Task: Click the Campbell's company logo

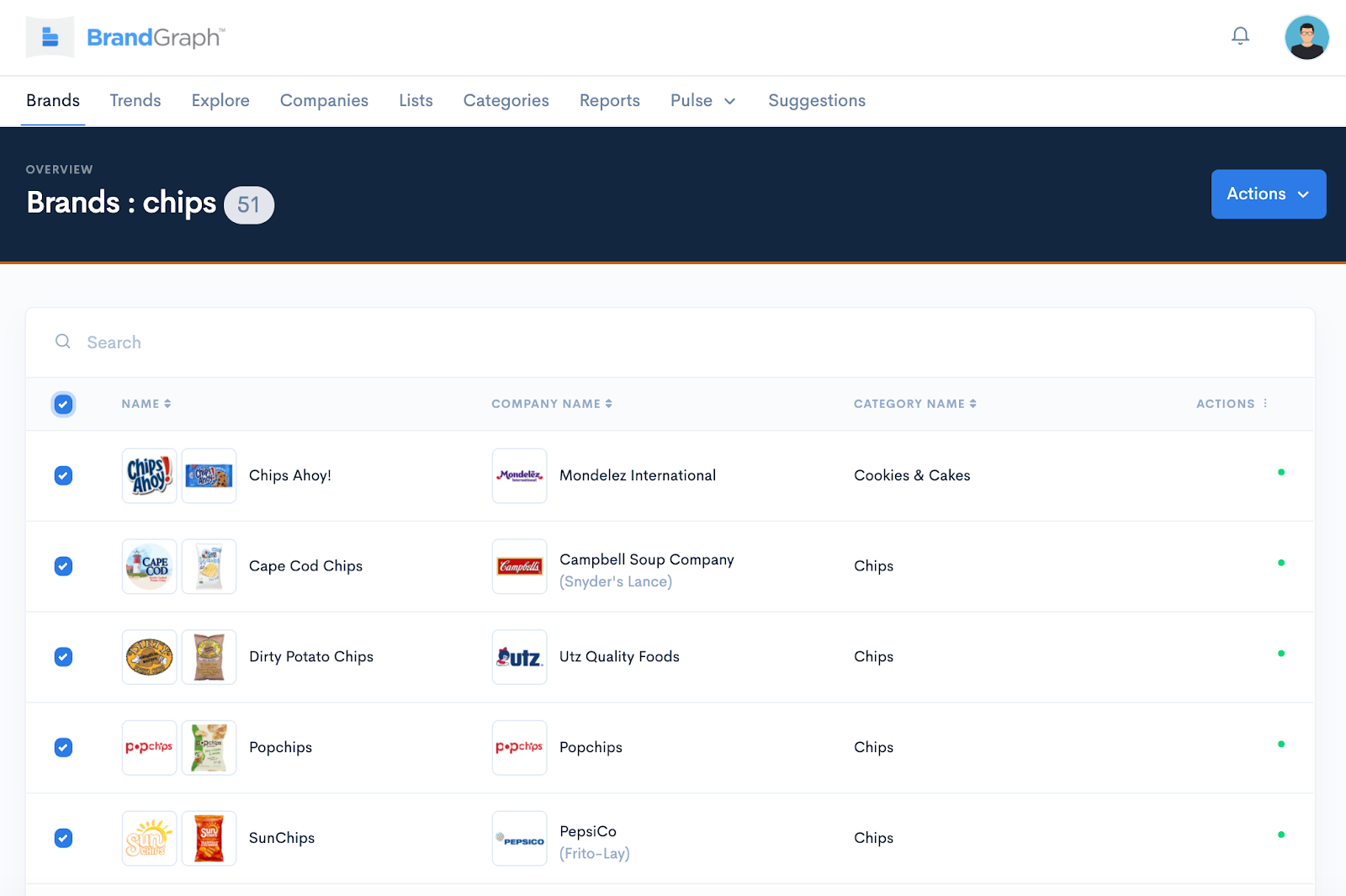Action: 520,566
